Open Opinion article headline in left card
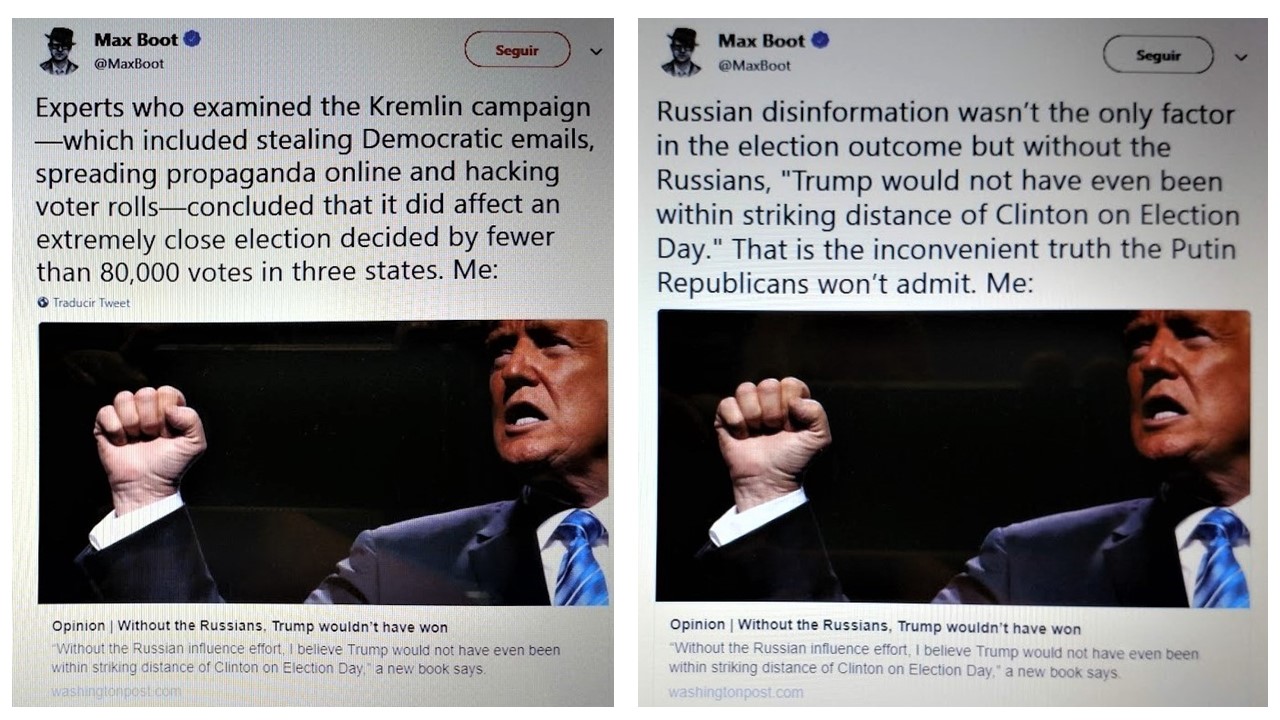This screenshot has height=720, width=1280. (x=250, y=627)
